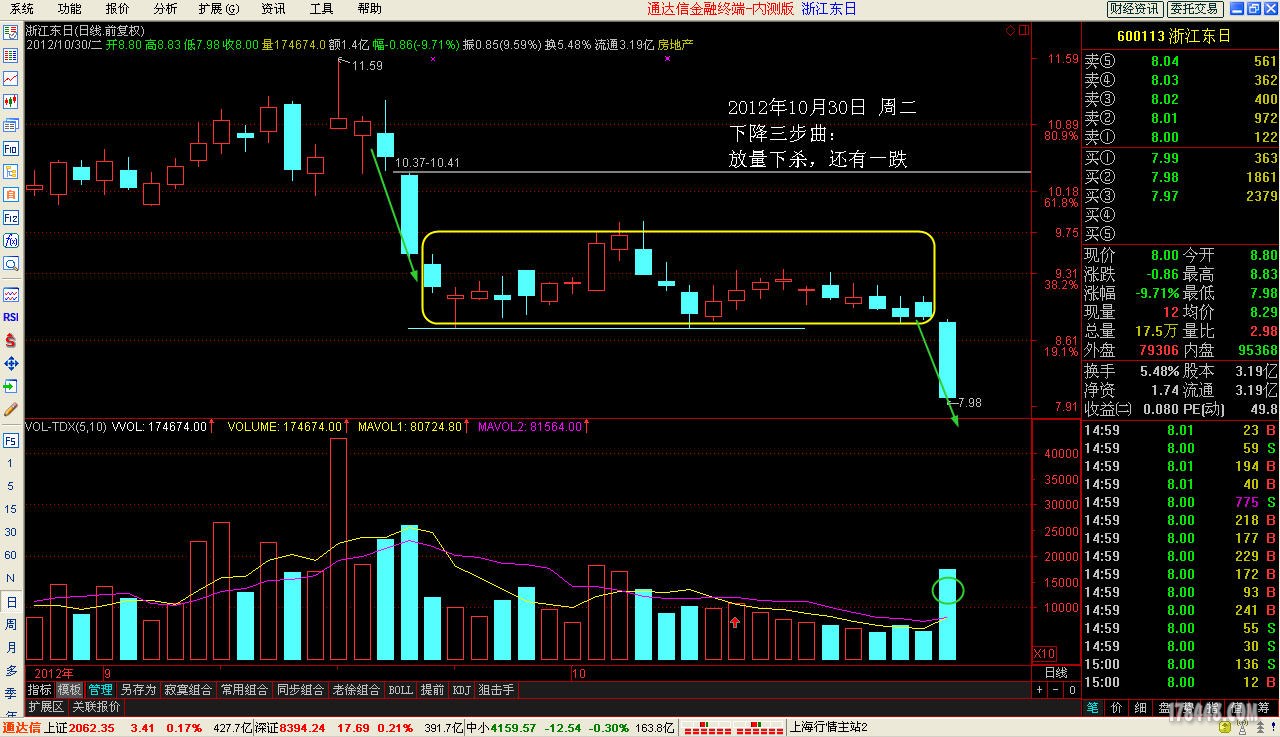Click the red dollar-sign sidebar icon
The height and width of the screenshot is (737, 1280).
11,340
